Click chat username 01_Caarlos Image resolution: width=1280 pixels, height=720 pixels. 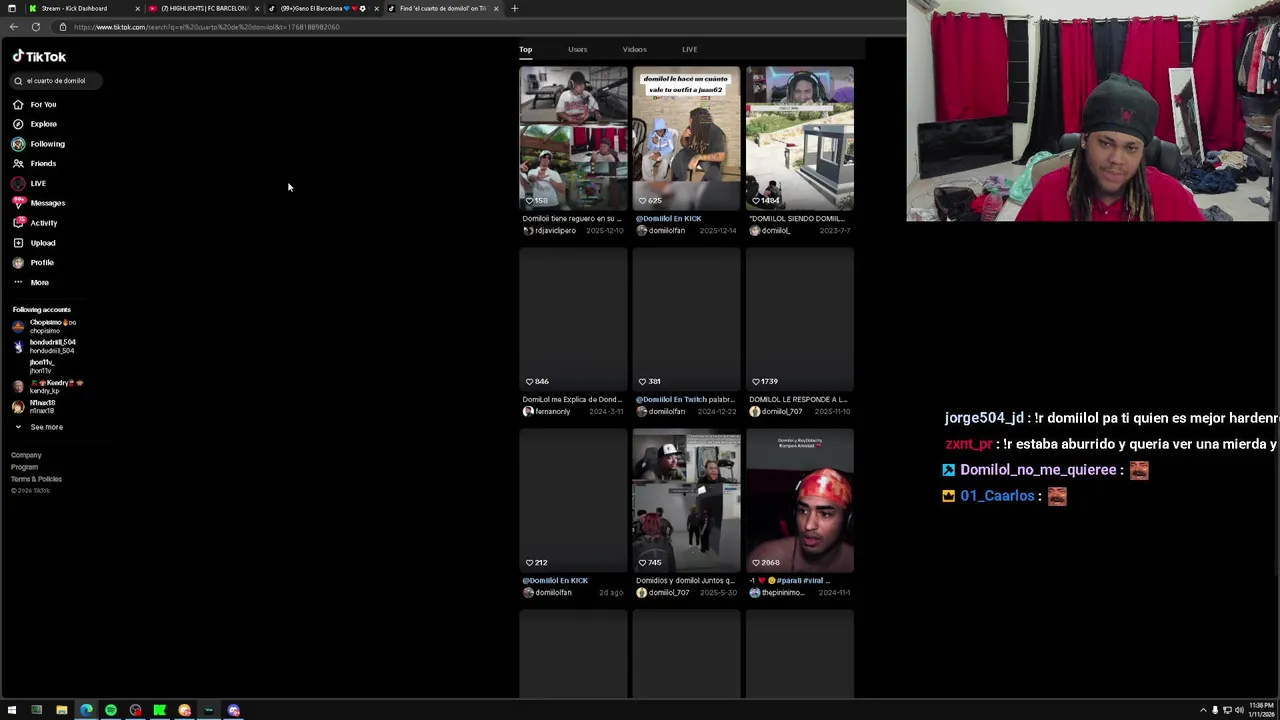(x=997, y=496)
